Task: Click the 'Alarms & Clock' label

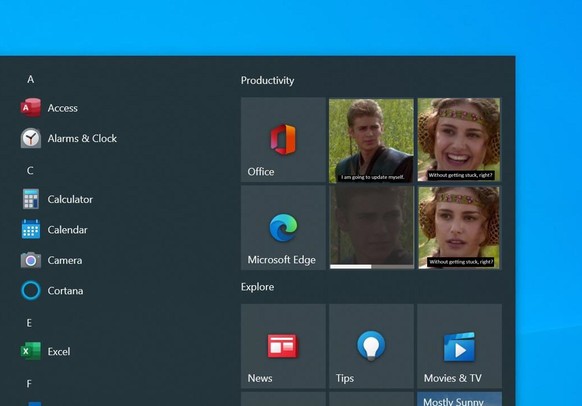Action: [82, 138]
